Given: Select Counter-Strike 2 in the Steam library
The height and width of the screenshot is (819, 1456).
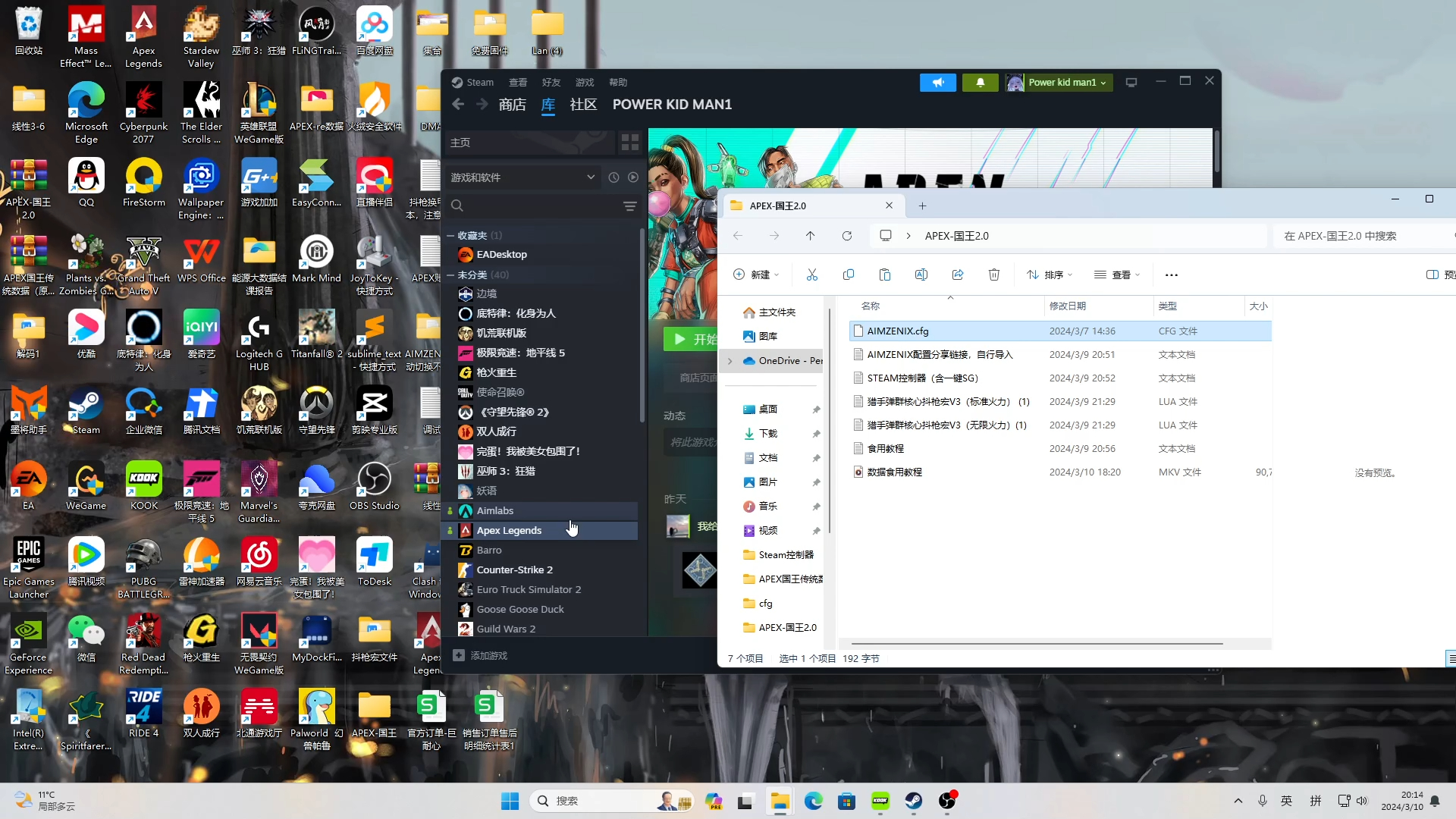Looking at the screenshot, I should (540, 570).
